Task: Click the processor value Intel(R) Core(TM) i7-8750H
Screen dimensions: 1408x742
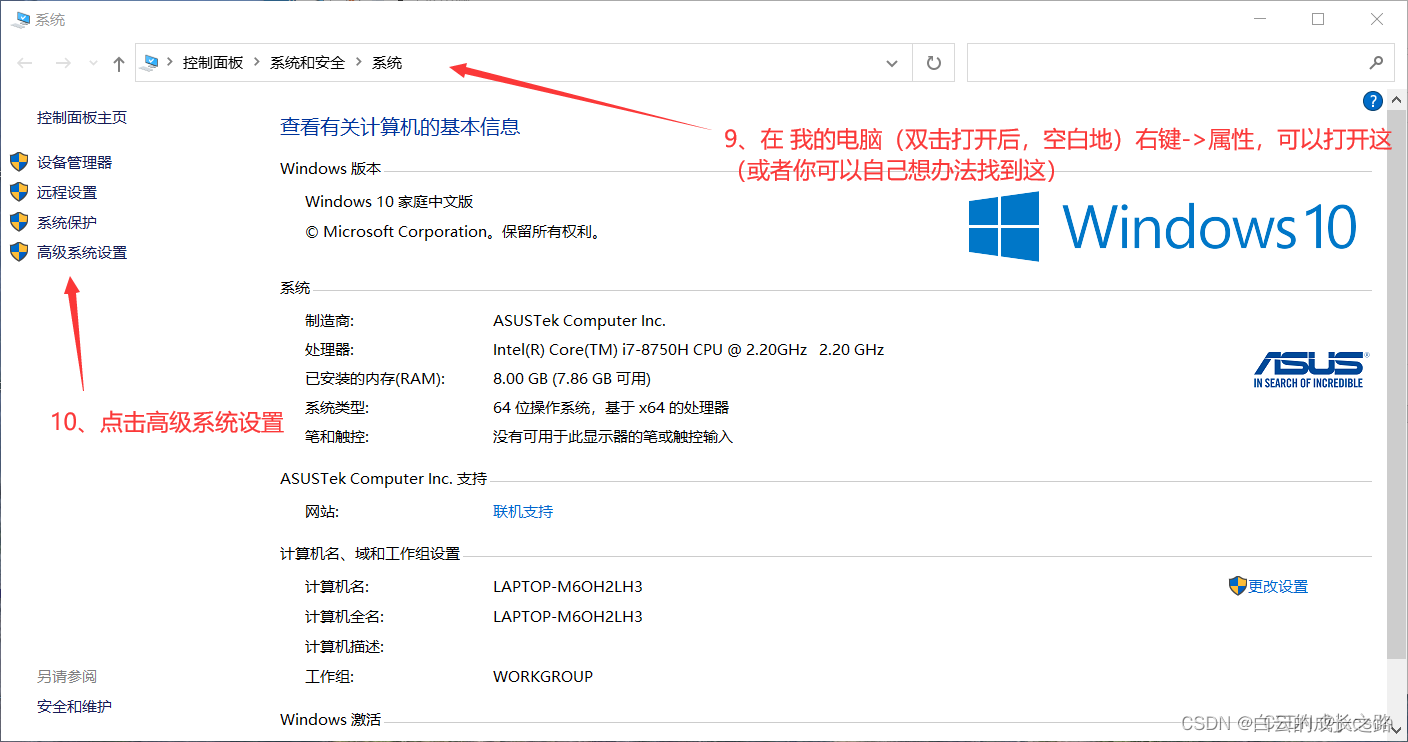Action: click(688, 349)
